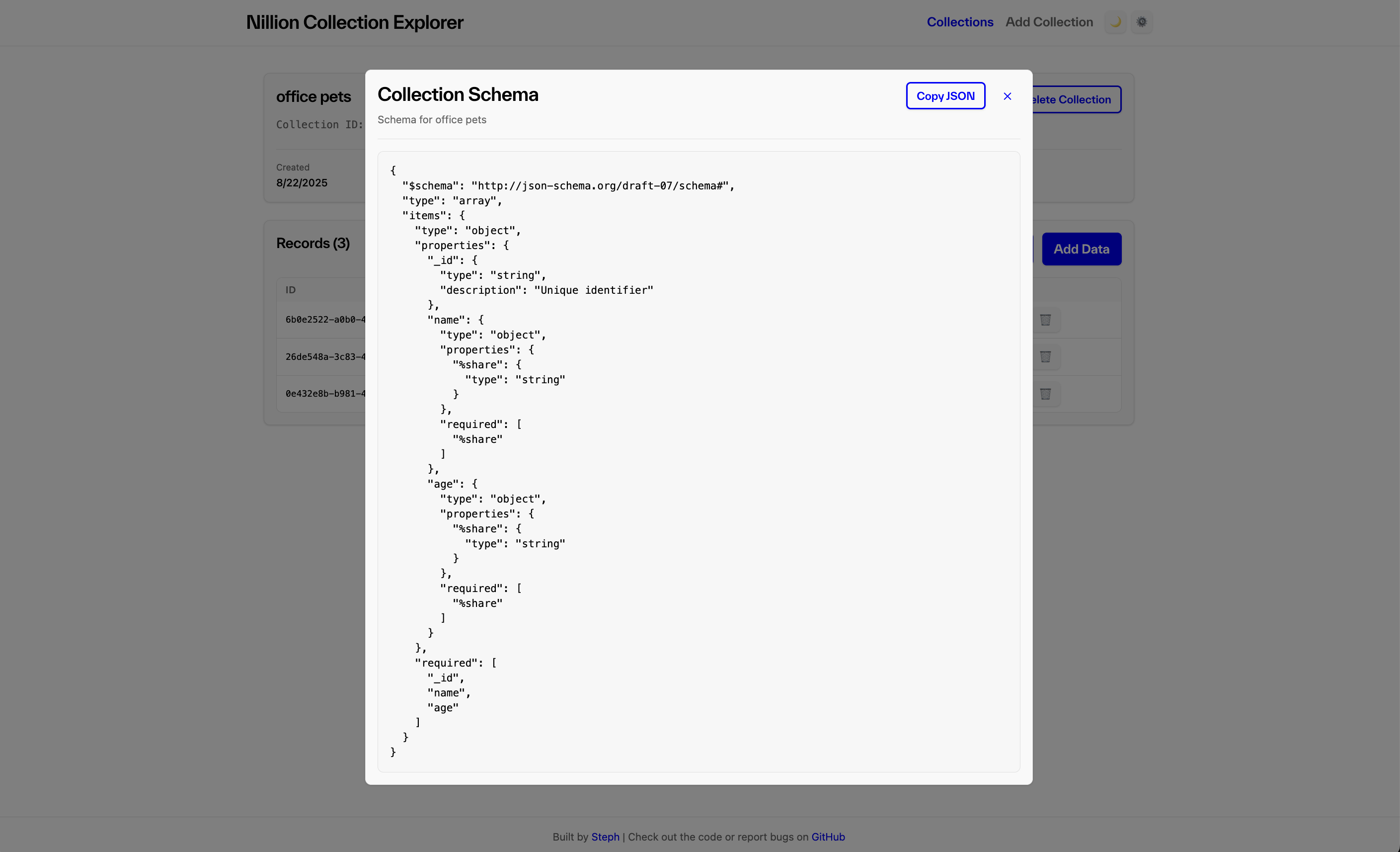Delete record 26de548a using its trash icon
This screenshot has width=1400, height=852.
pos(1046,357)
